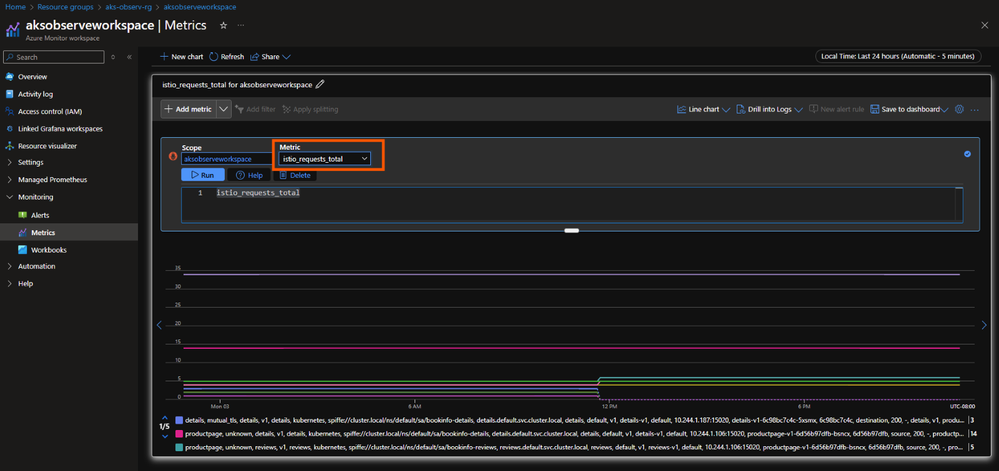Close the Metrics blade
The height and width of the screenshot is (471, 999).
pos(984,25)
